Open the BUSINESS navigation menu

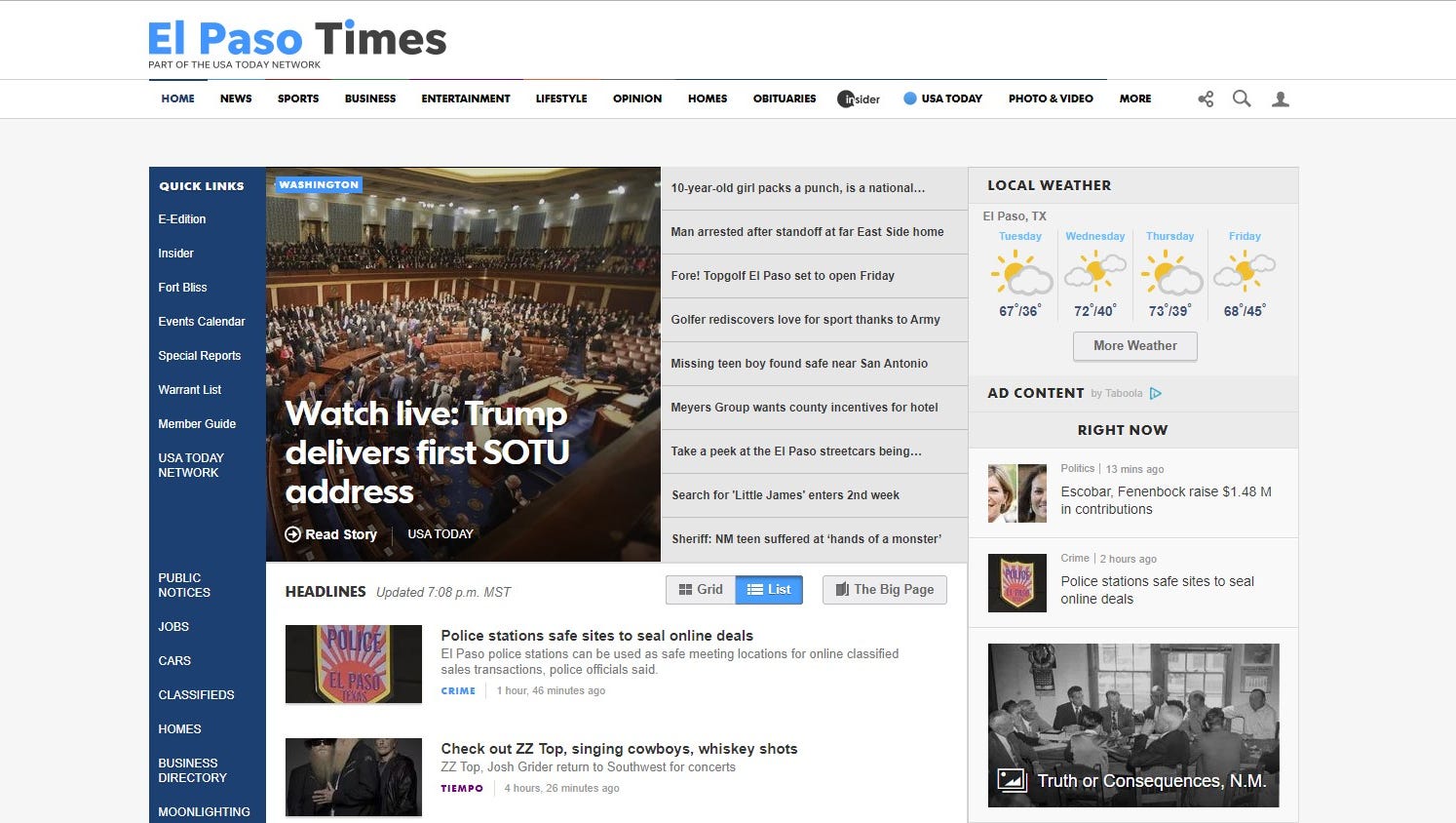(x=370, y=98)
